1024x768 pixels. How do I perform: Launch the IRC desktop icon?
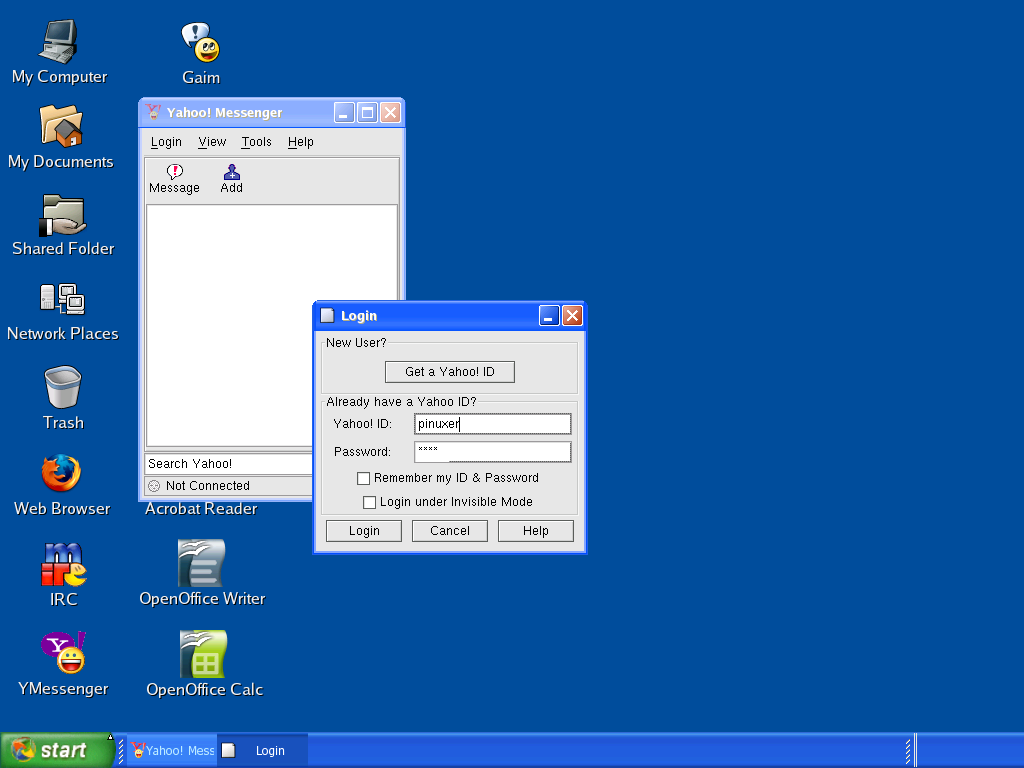(x=63, y=564)
